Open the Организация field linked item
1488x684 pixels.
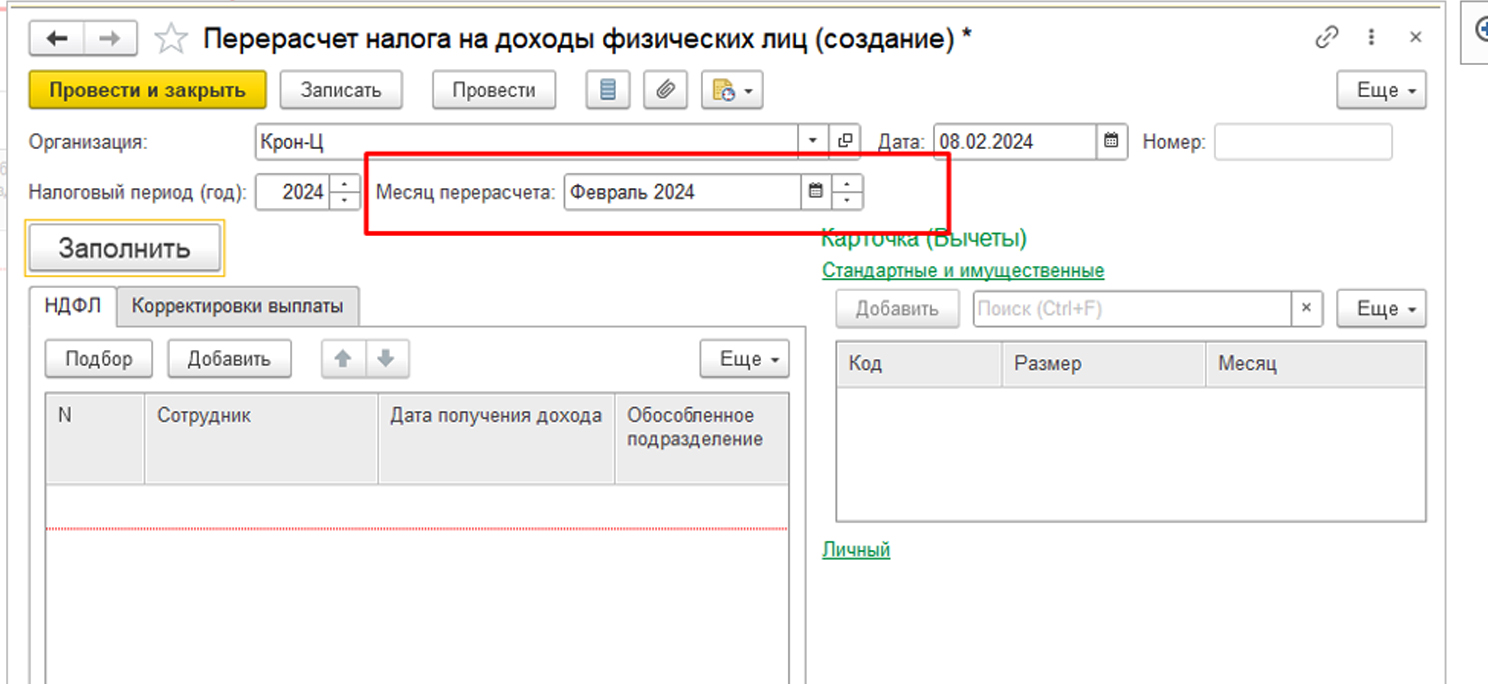[845, 141]
